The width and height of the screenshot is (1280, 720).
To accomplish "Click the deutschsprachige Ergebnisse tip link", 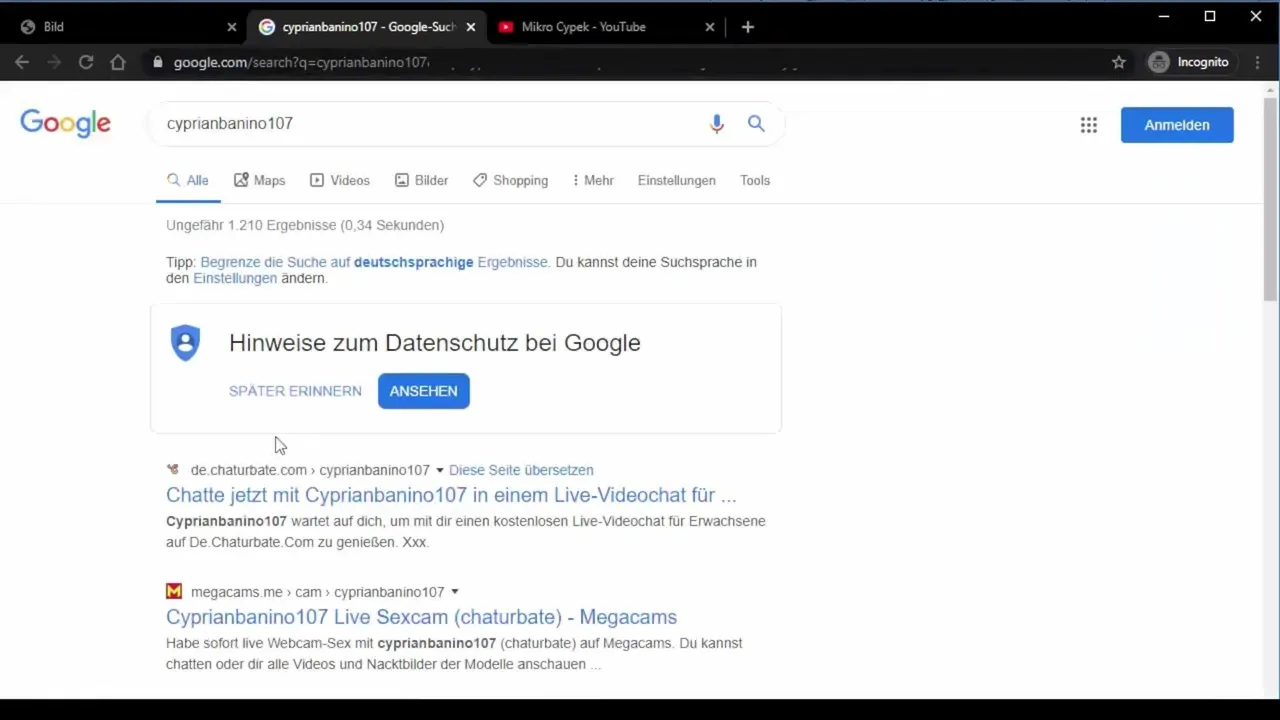I will coord(374,262).
